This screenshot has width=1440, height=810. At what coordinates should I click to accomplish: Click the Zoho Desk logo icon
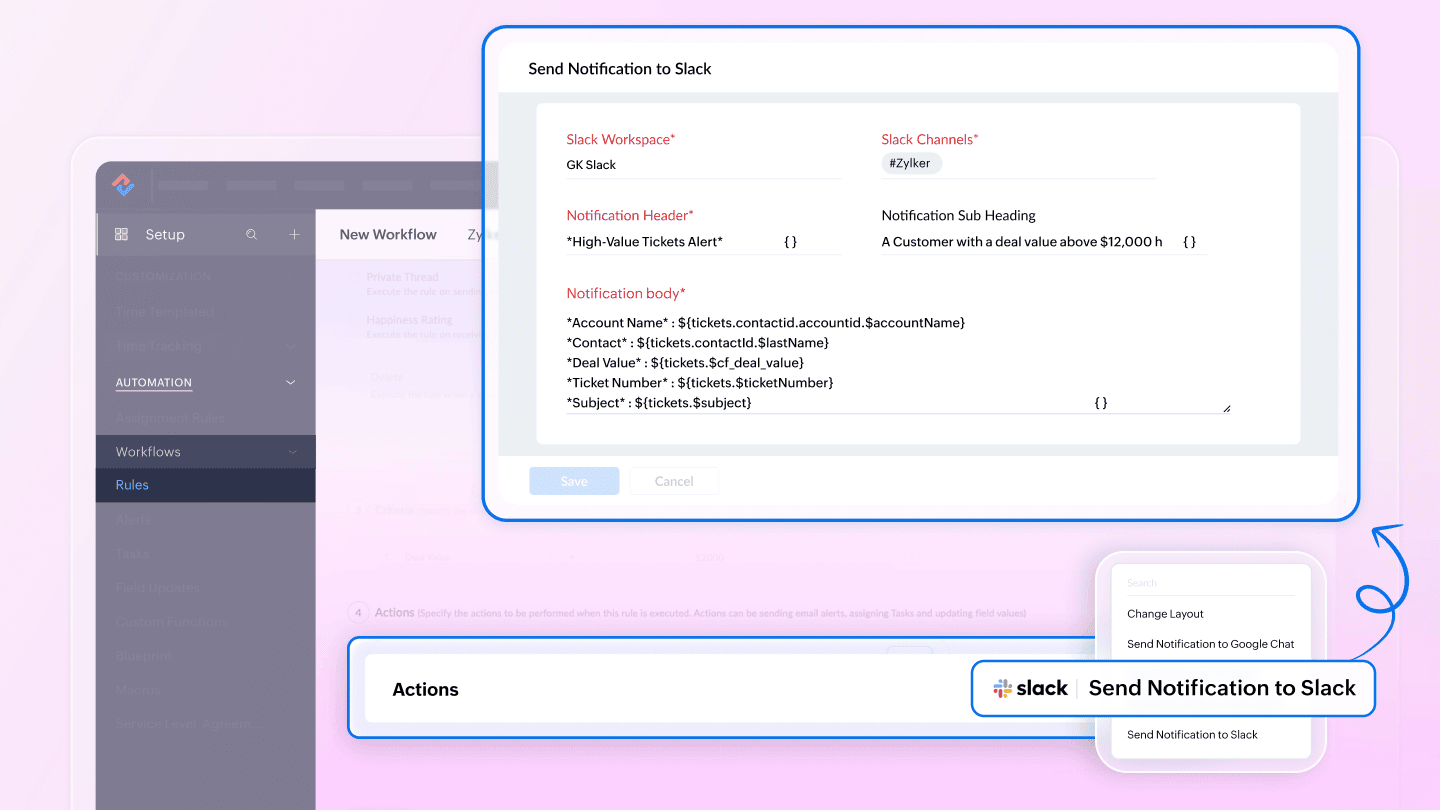123,184
